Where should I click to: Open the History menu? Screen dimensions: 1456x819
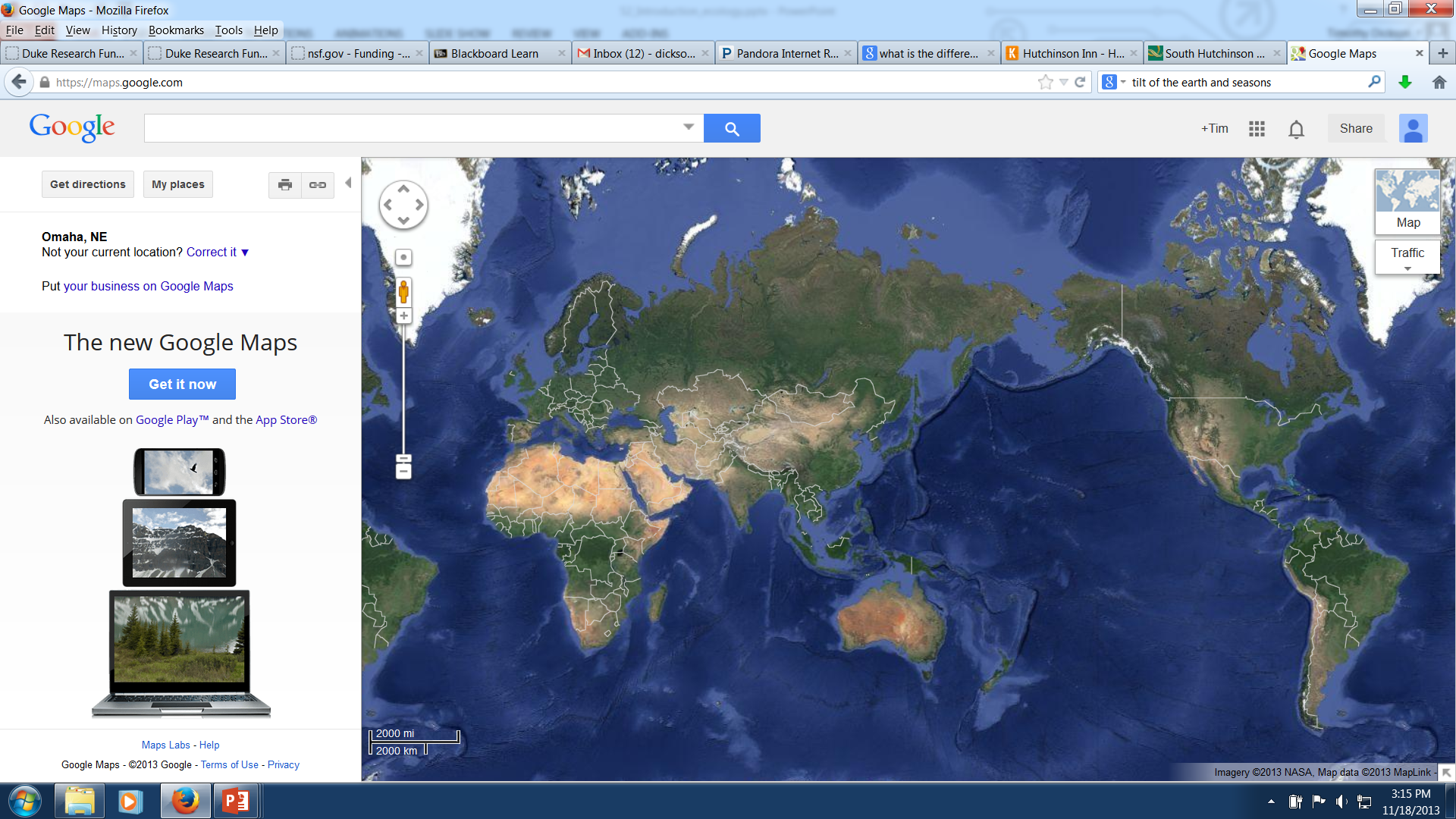pyautogui.click(x=119, y=30)
